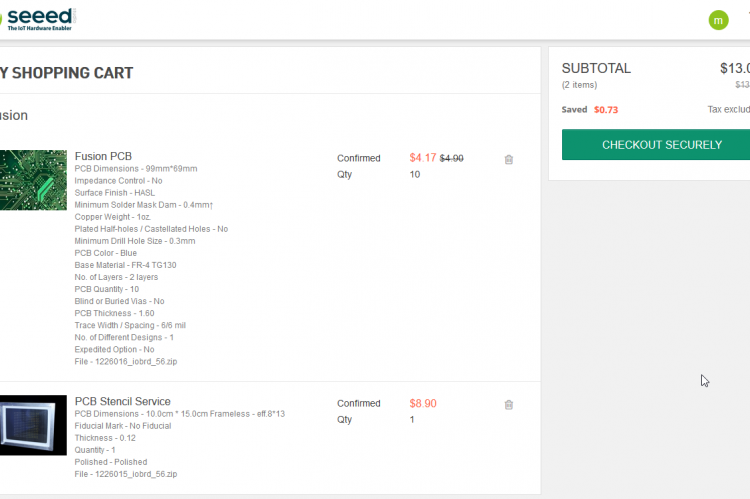Select file name 1226016_iobrd_56.zip
Screen dimensions: 750x499
click(136, 362)
